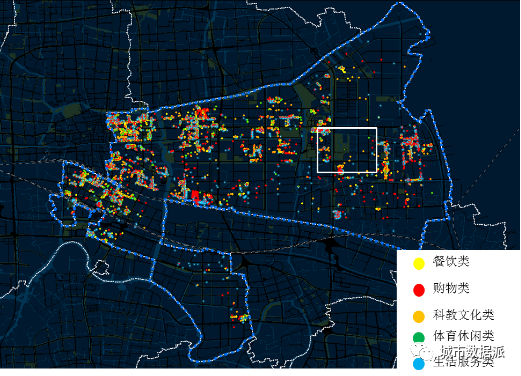Select the red 购物类 legend dot

[x=419, y=290]
